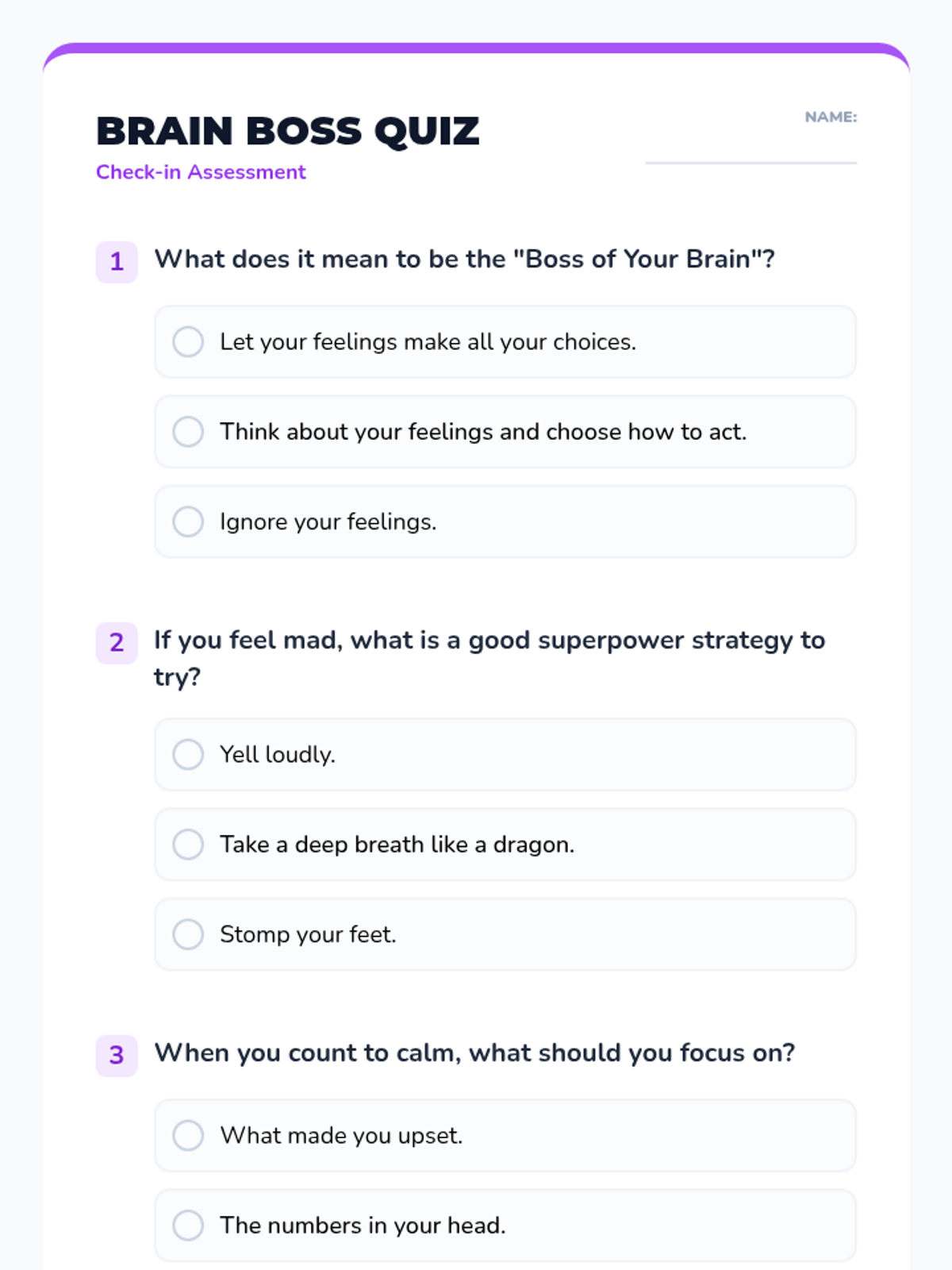Click the 'Check-in Assessment' subtitle
Image resolution: width=952 pixels, height=1270 pixels.
(x=201, y=172)
